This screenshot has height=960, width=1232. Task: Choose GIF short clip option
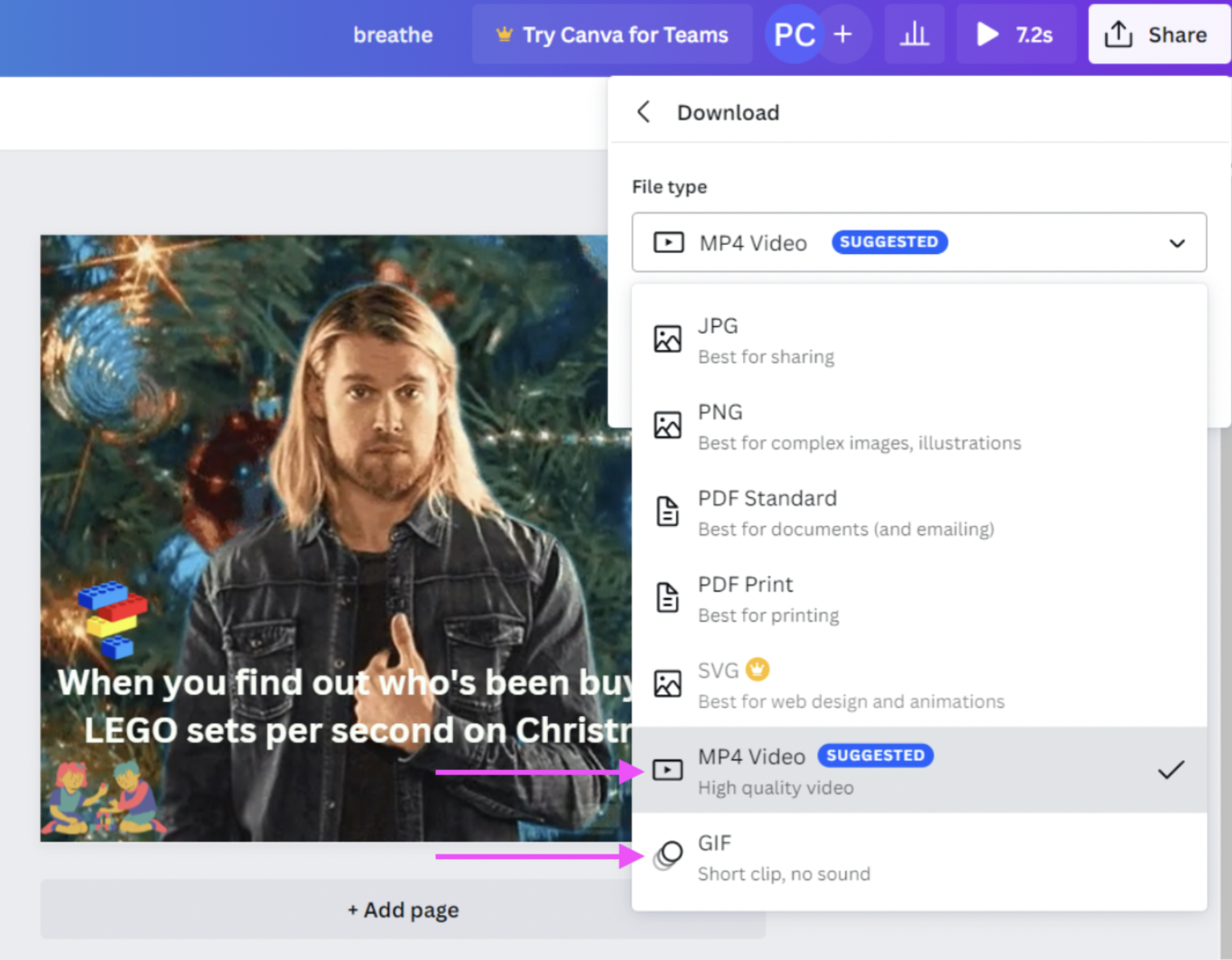[x=919, y=857]
